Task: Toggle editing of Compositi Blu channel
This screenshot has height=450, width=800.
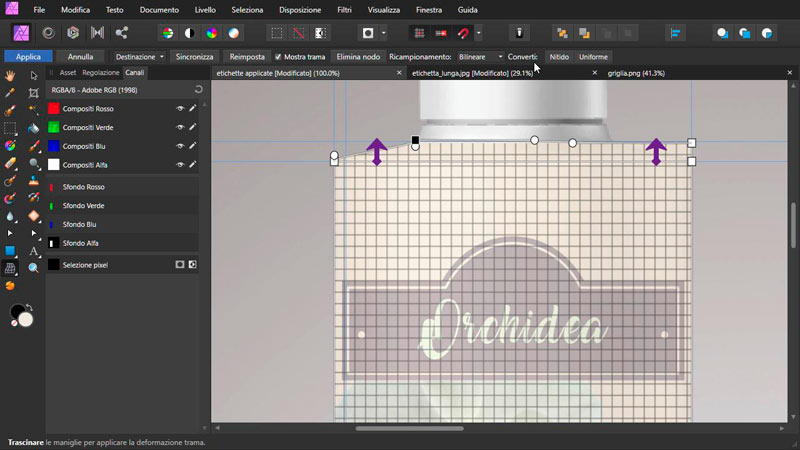Action: pyautogui.click(x=192, y=145)
